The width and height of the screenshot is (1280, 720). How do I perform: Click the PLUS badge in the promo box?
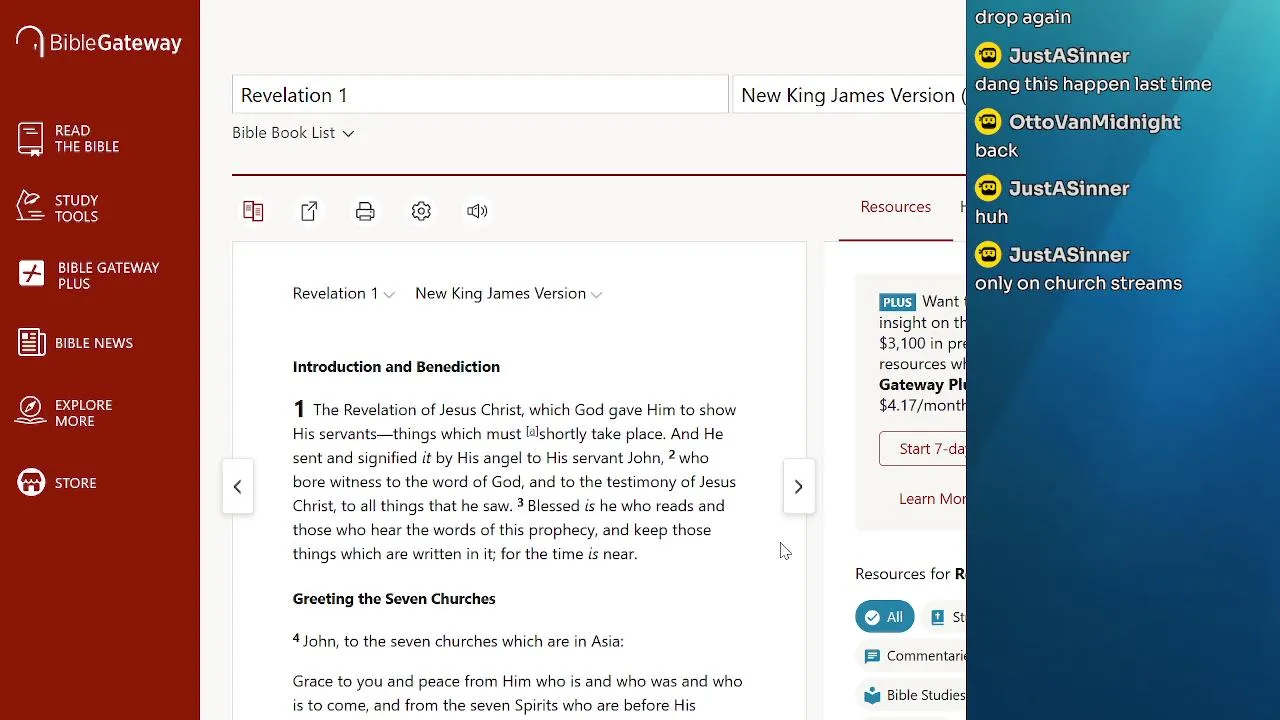pyautogui.click(x=897, y=302)
